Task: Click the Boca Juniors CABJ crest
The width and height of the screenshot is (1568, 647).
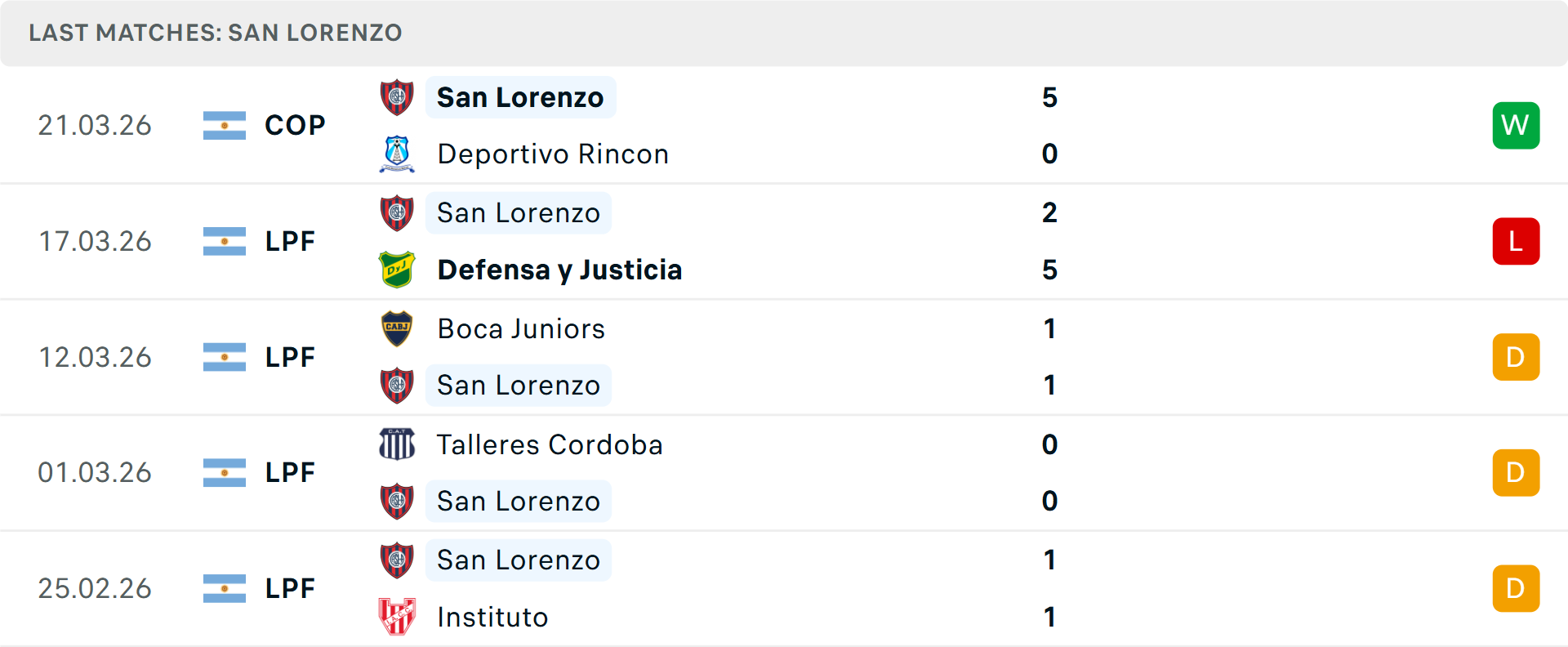Action: (x=397, y=328)
